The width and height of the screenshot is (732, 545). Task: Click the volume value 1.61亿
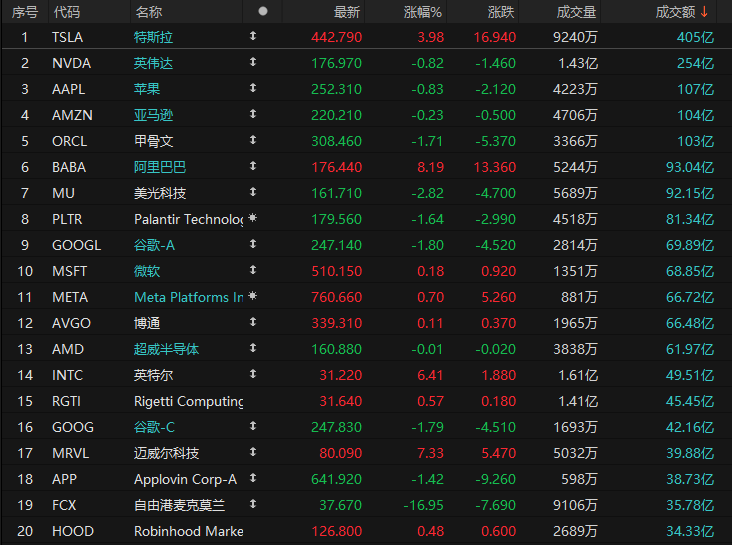coord(578,375)
